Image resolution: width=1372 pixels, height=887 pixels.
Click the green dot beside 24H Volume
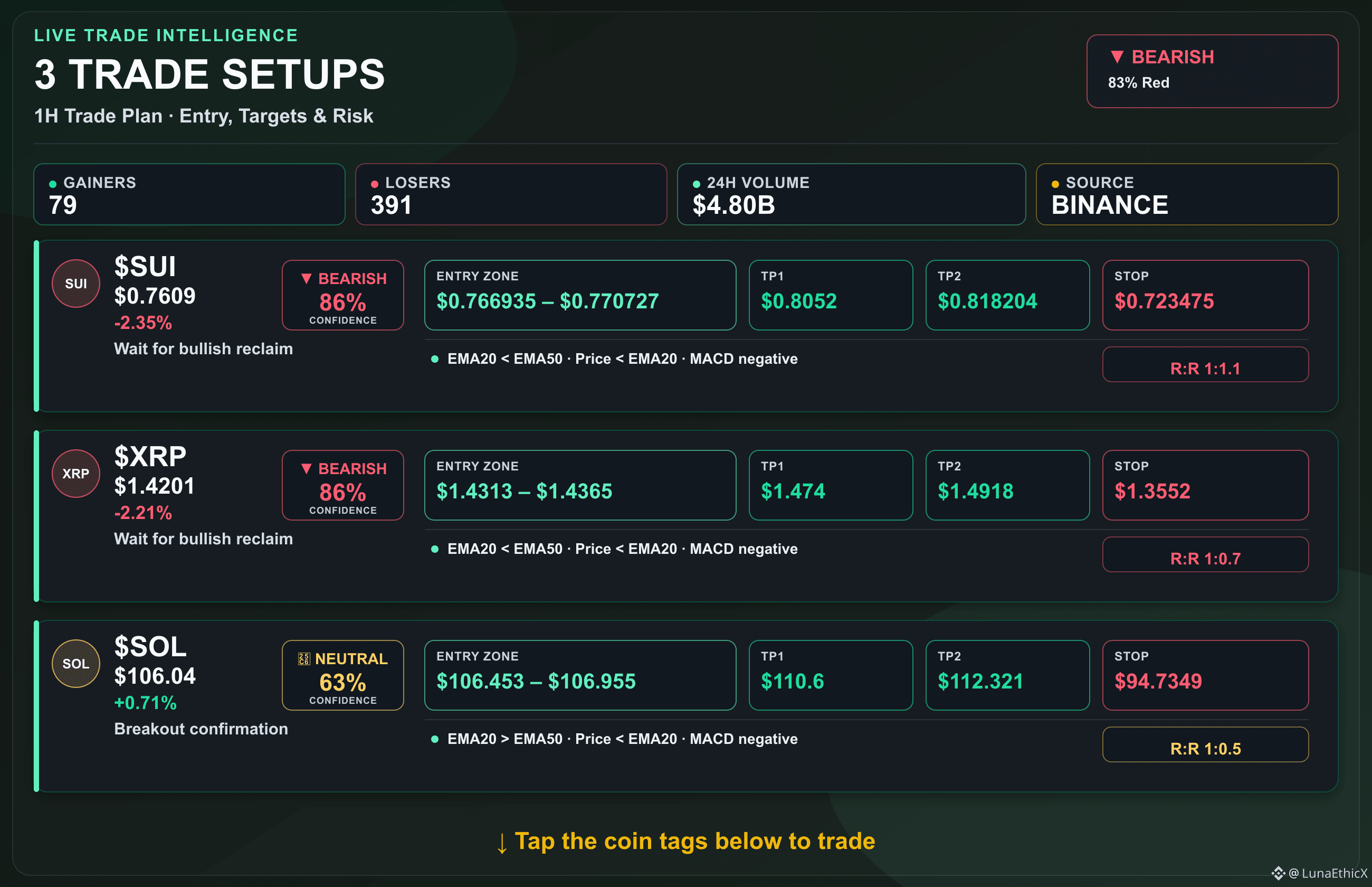click(x=697, y=184)
